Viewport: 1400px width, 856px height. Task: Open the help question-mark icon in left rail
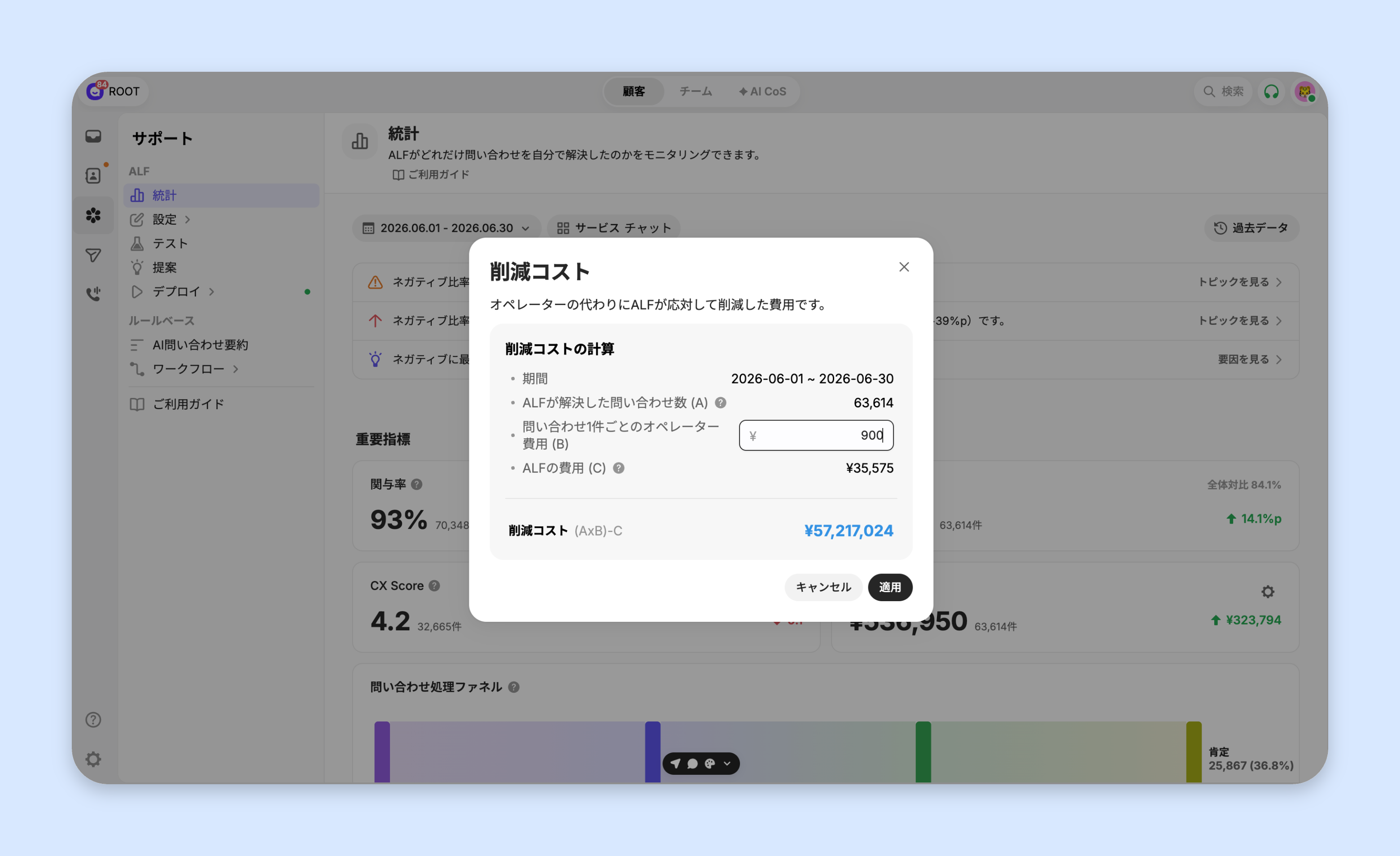[x=93, y=720]
